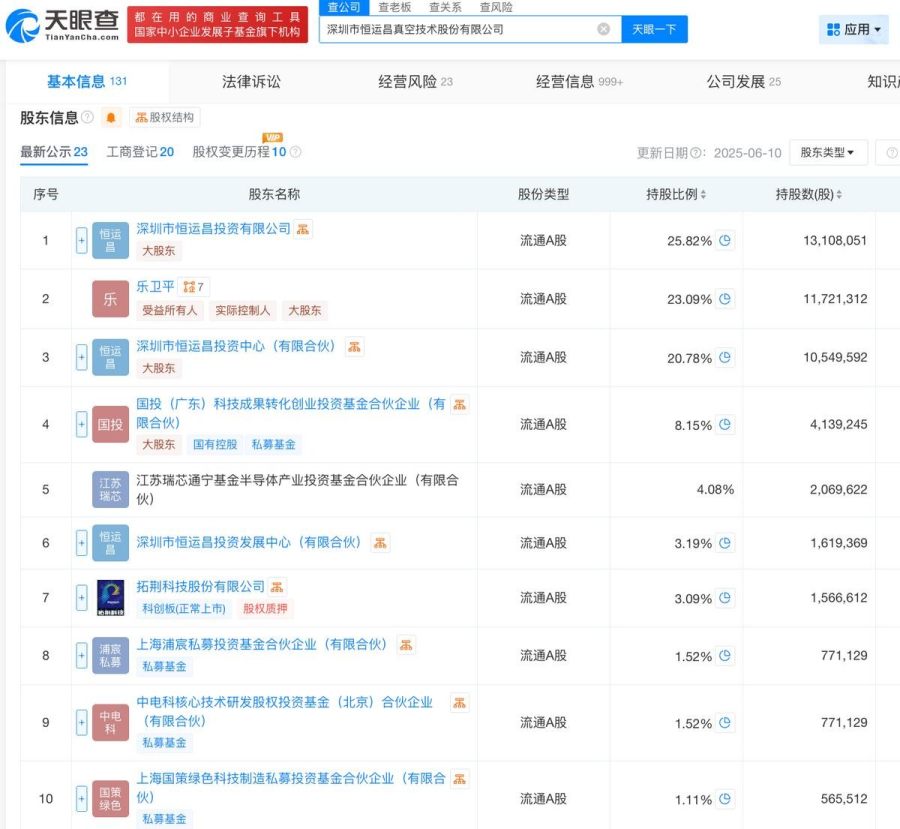Click pie chart icon next to 3.19%

click(x=725, y=543)
